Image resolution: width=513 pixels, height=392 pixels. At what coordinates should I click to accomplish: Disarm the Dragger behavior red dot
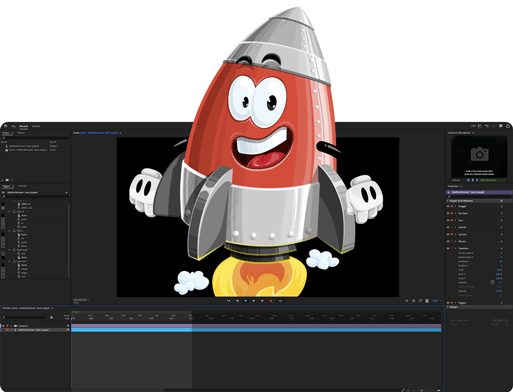tap(452, 206)
